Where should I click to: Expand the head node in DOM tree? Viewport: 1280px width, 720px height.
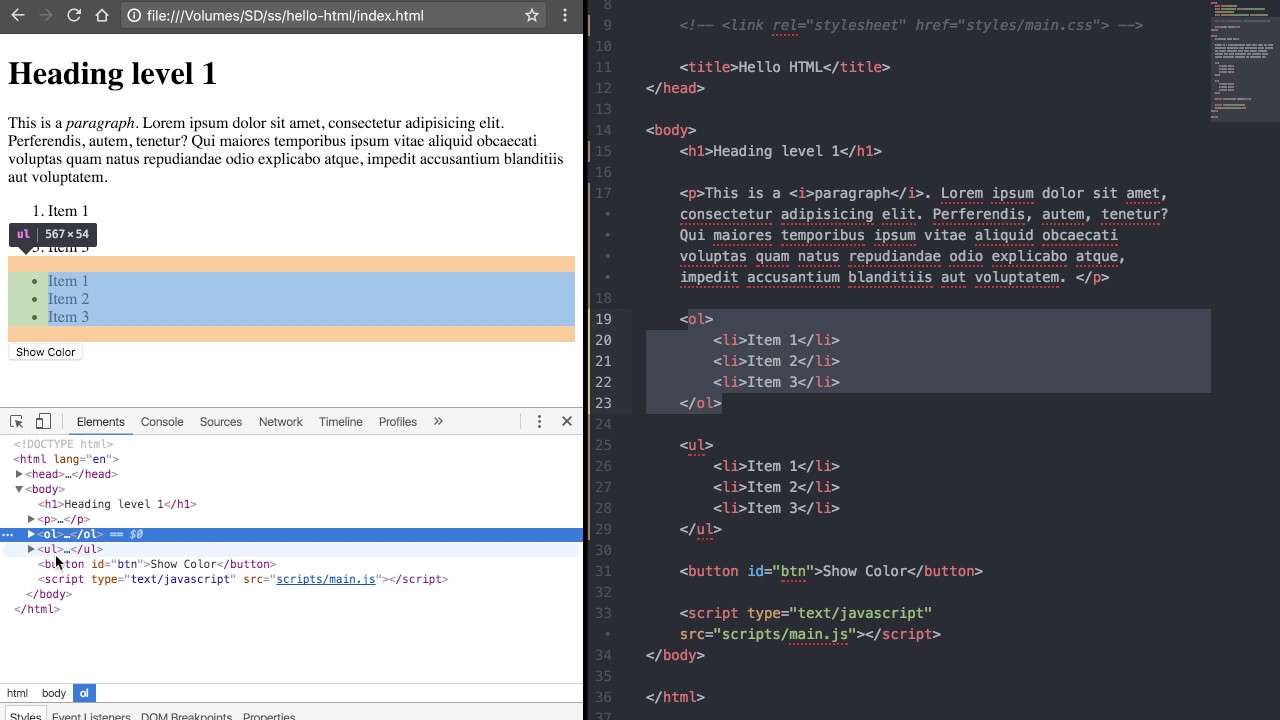tap(19, 474)
